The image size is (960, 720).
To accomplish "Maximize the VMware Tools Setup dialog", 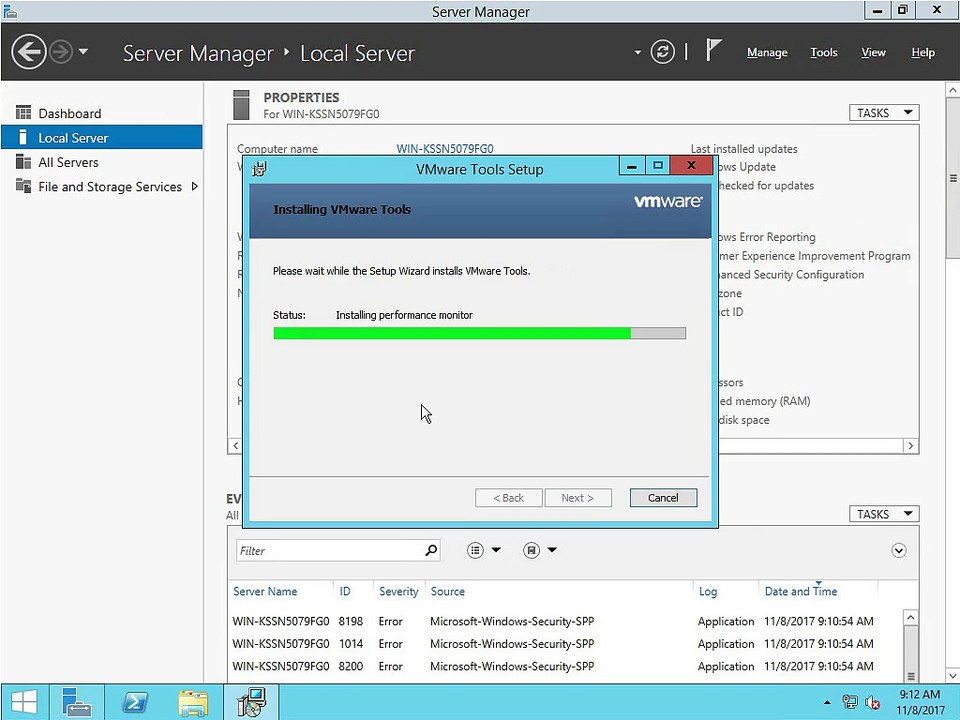I will click(658, 166).
